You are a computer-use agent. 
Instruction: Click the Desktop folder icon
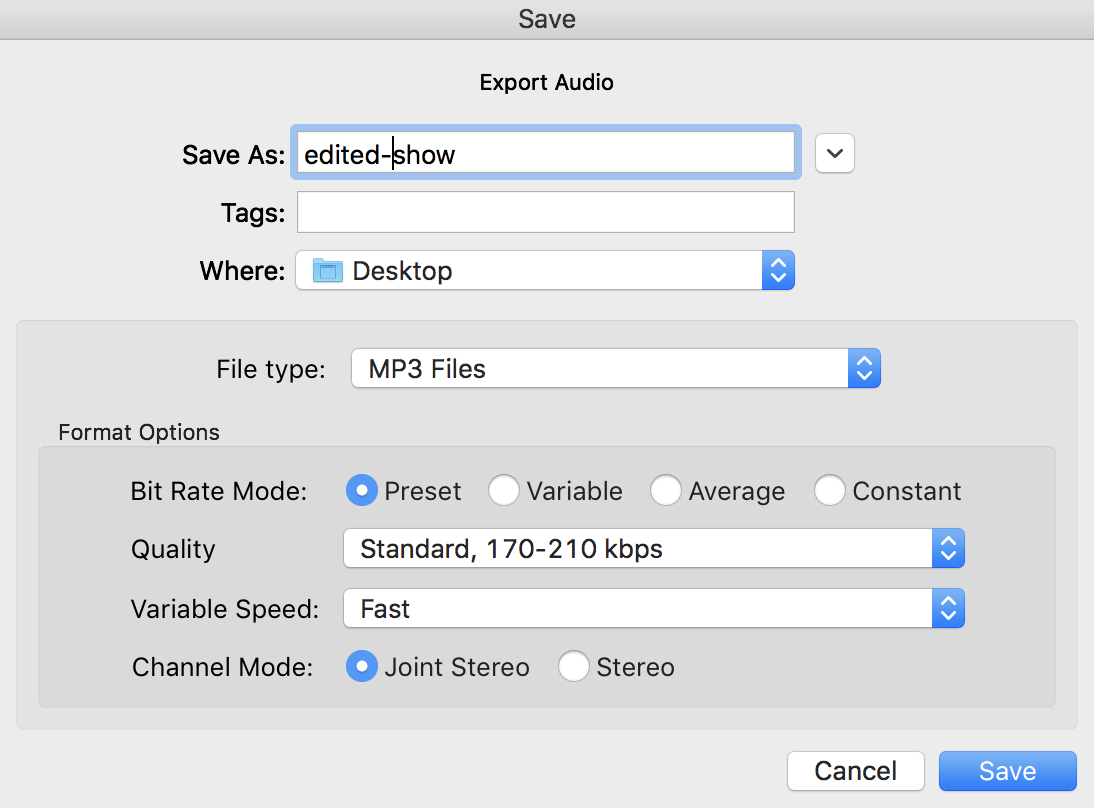tap(328, 270)
